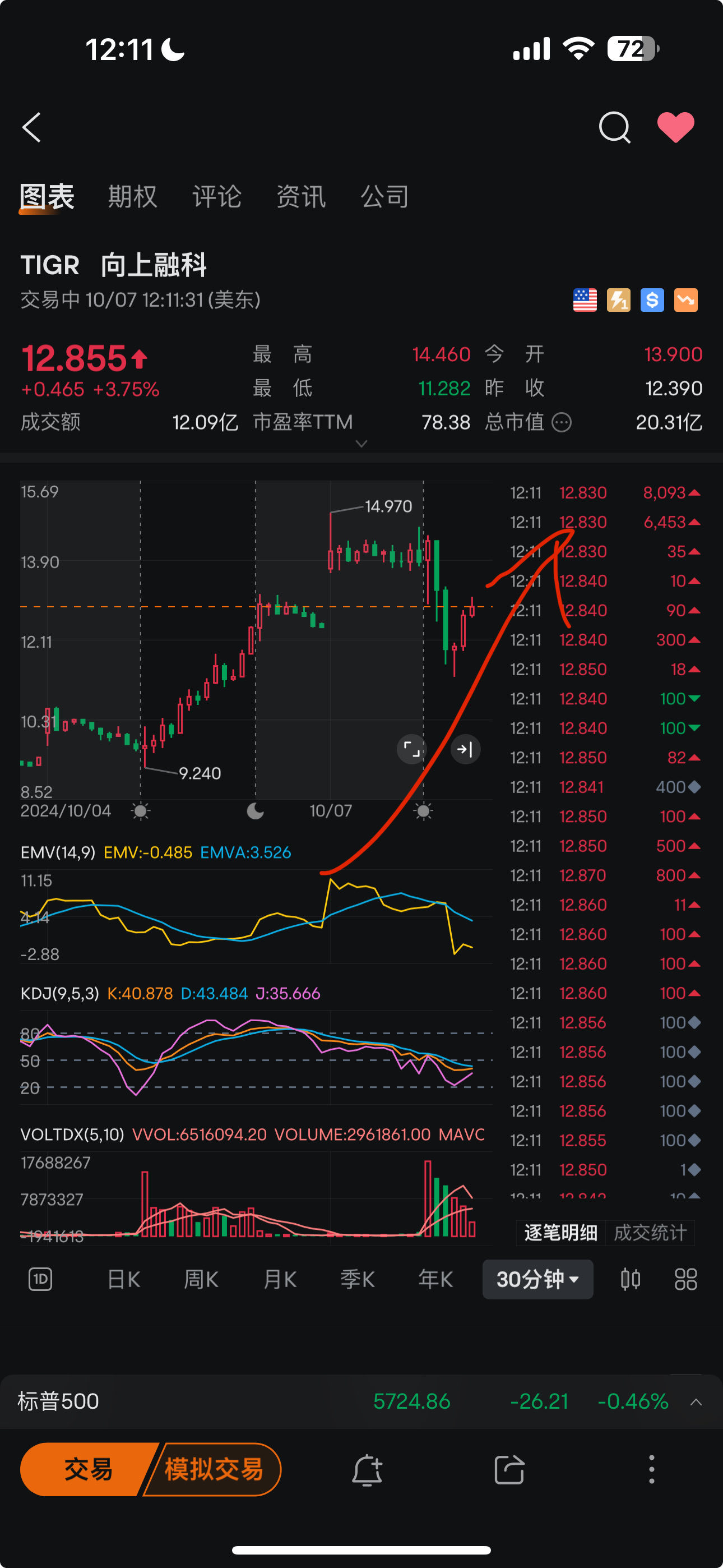
Task: Tap the 市盈率TTM value 78.38
Action: click(x=446, y=422)
